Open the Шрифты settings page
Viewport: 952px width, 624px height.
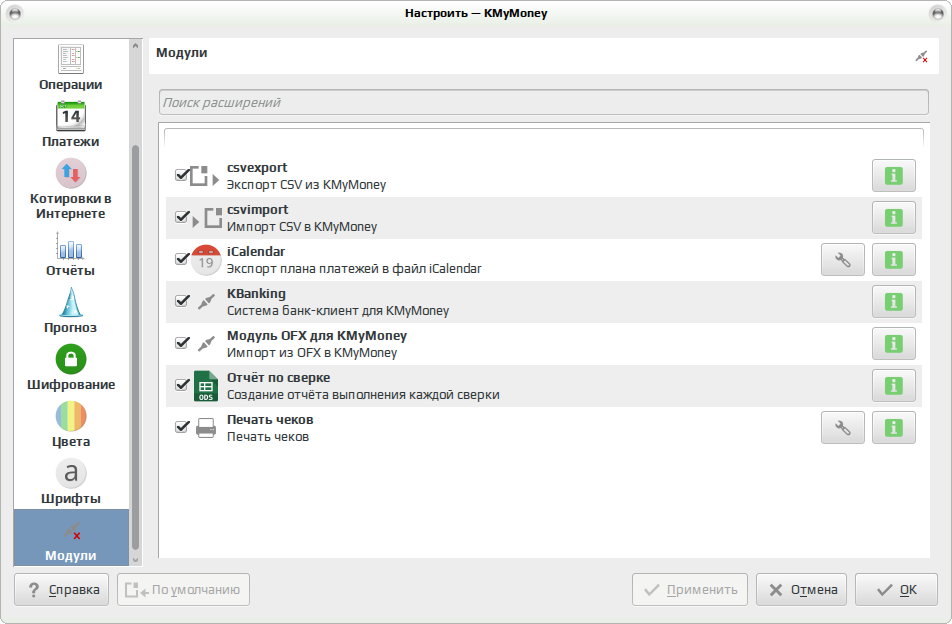tap(70, 482)
